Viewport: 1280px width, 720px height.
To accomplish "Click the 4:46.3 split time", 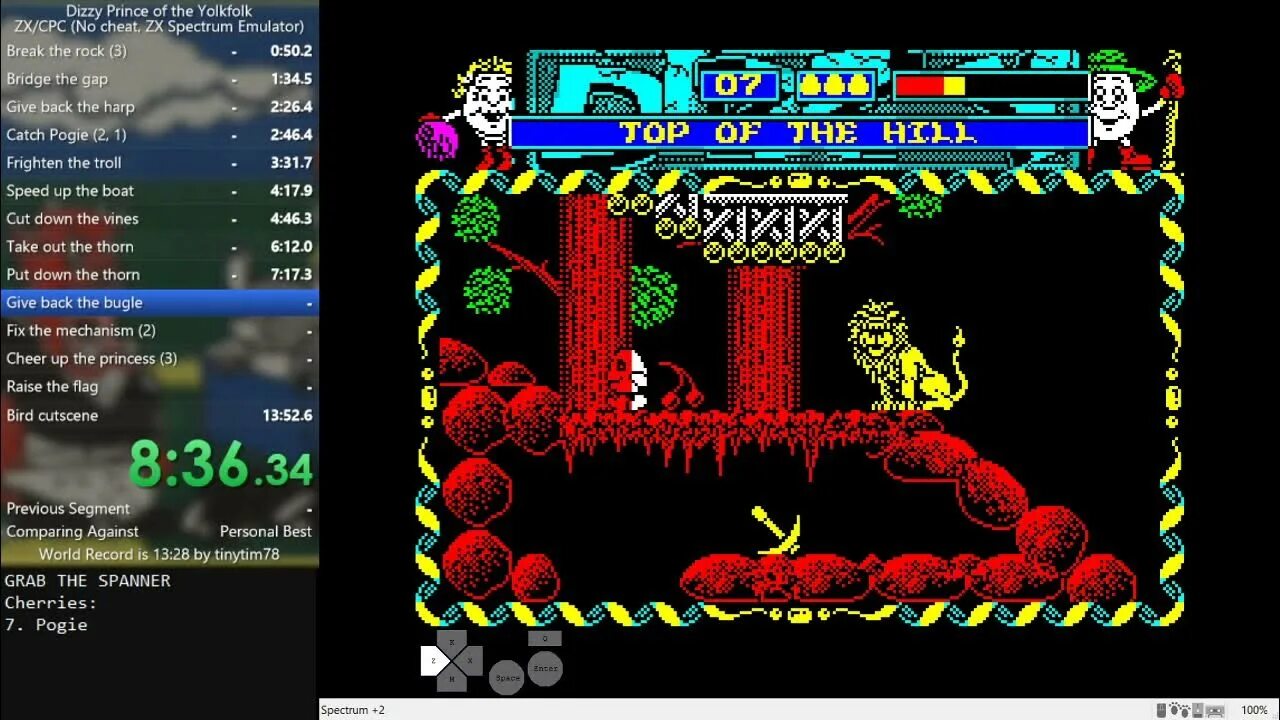I will [x=291, y=218].
